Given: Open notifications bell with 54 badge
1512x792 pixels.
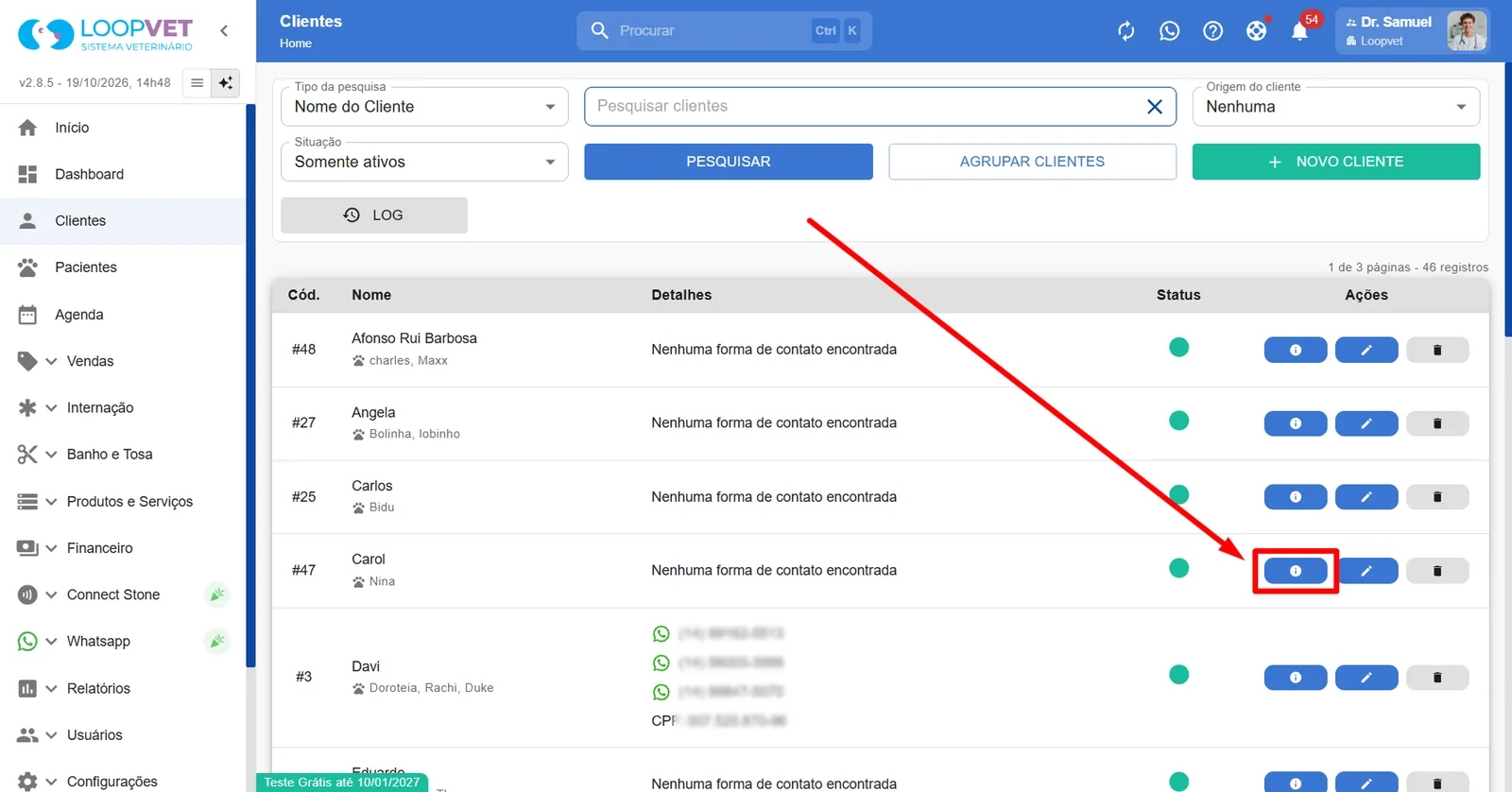Looking at the screenshot, I should 1300,31.
